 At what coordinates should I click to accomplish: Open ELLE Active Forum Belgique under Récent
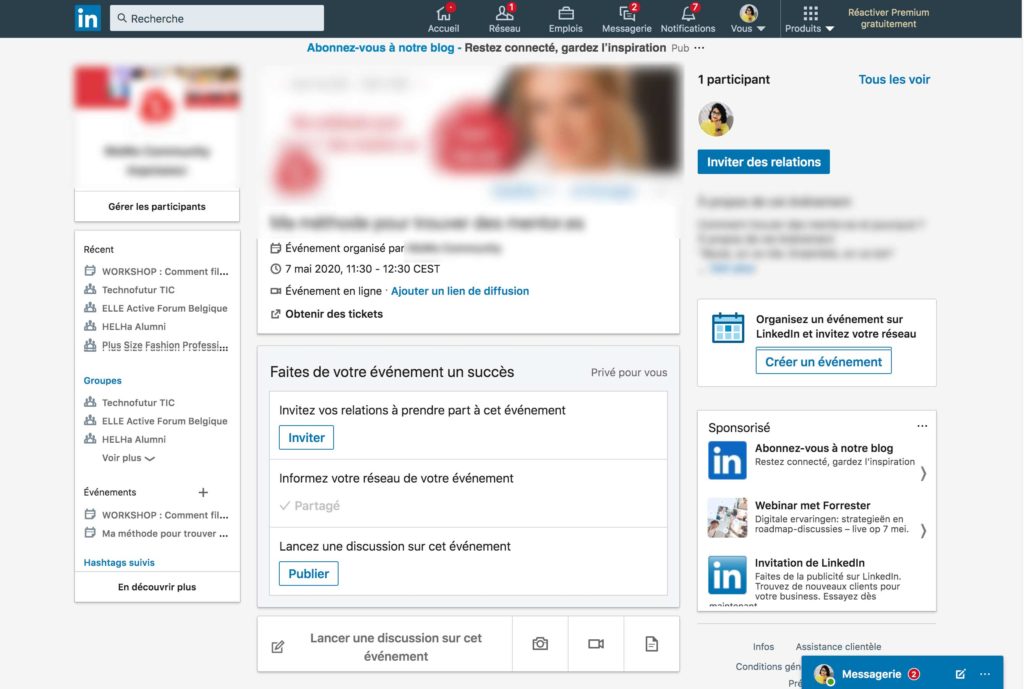156,308
